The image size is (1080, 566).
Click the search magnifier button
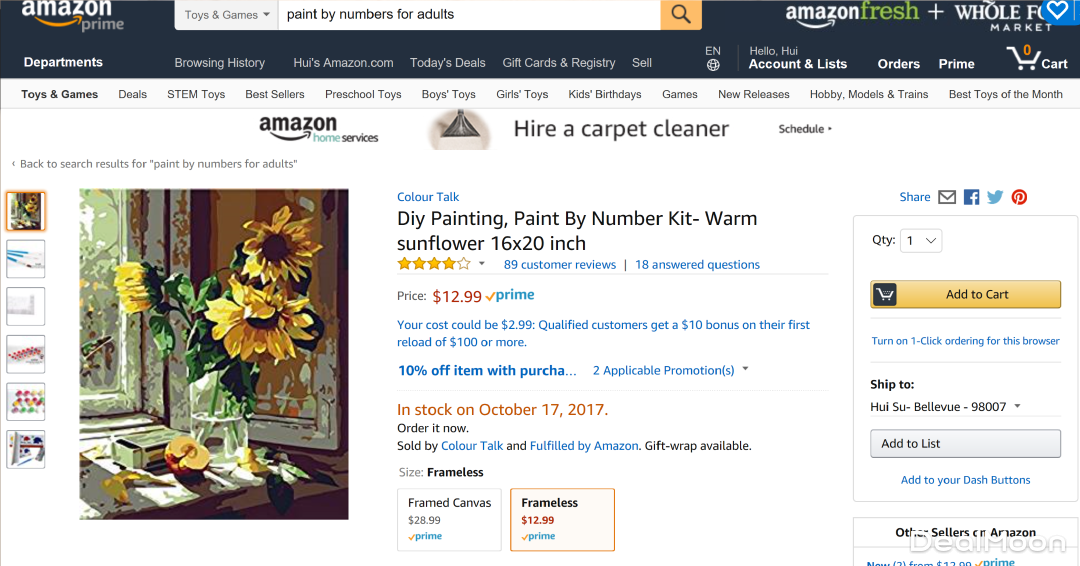click(x=681, y=14)
